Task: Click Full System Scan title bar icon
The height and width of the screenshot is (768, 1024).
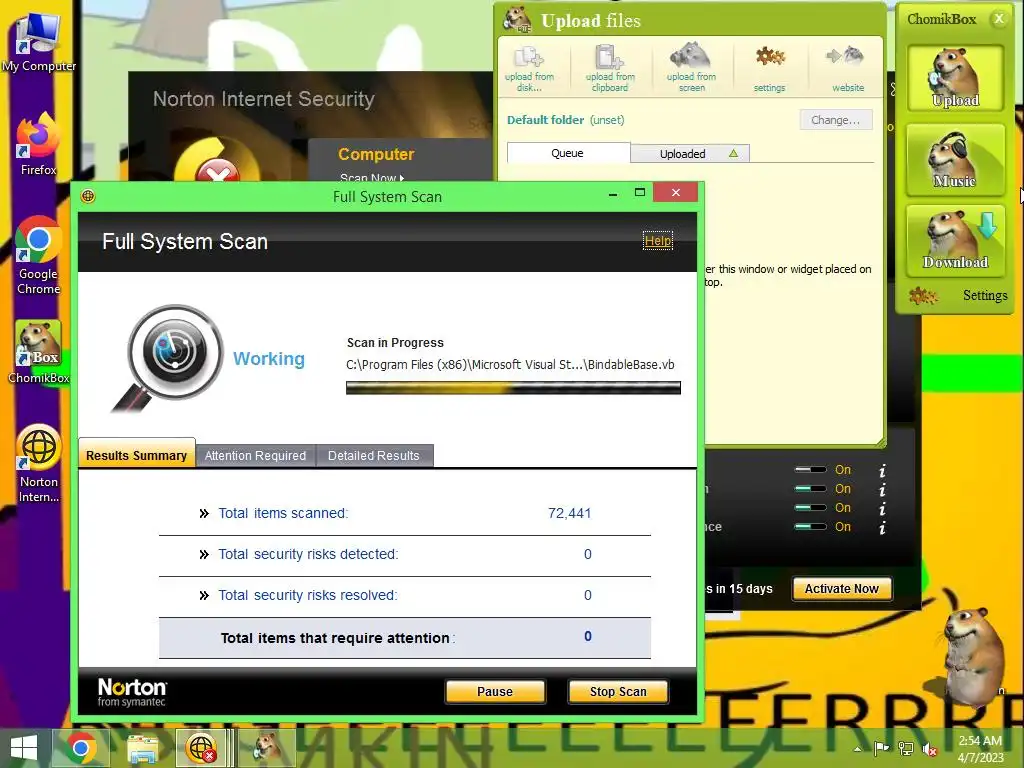Action: click(88, 196)
